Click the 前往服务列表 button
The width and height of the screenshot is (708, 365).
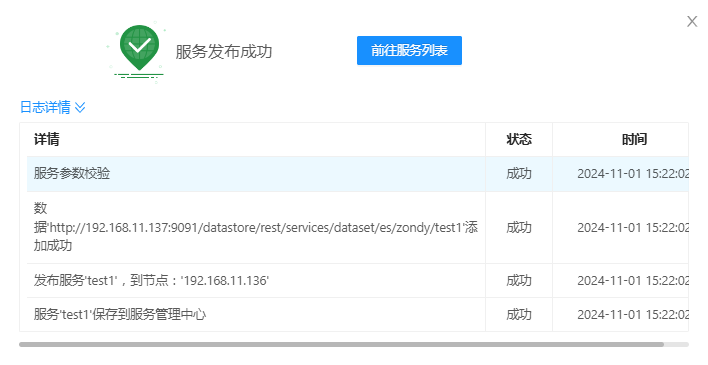coord(409,51)
